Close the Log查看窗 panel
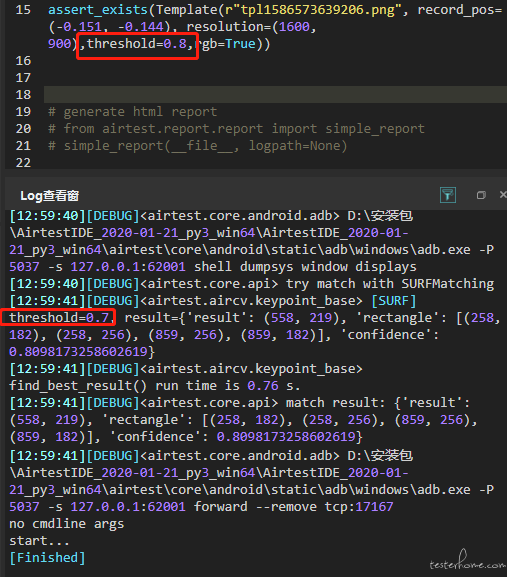Image resolution: width=507 pixels, height=577 pixels. tap(503, 195)
